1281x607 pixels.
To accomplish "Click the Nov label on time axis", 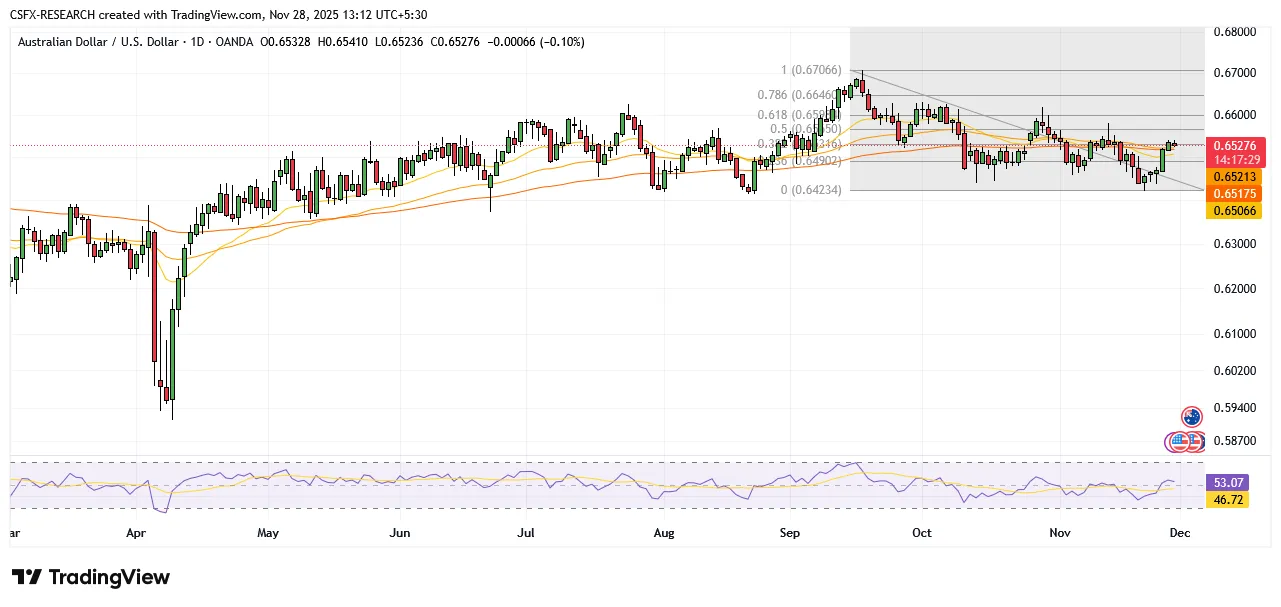I will click(x=1060, y=533).
